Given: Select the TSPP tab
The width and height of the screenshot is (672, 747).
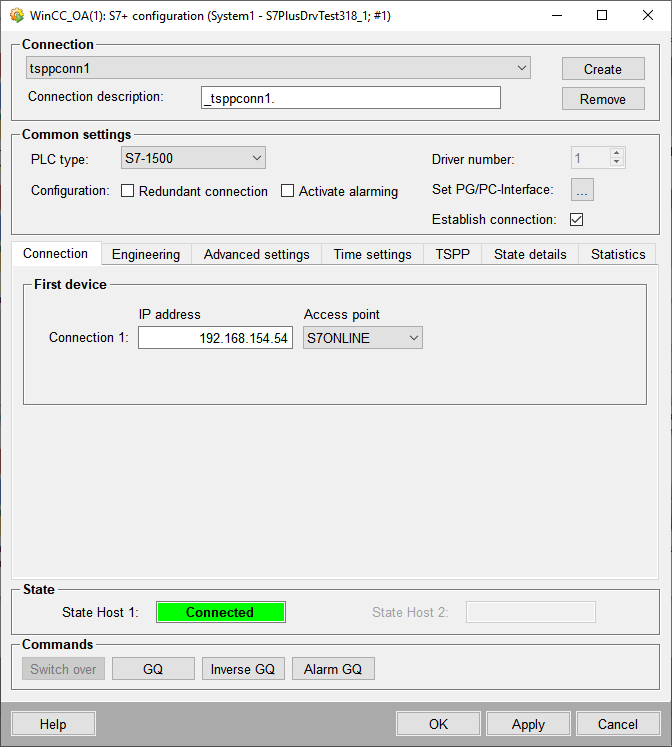Looking at the screenshot, I should click(453, 254).
